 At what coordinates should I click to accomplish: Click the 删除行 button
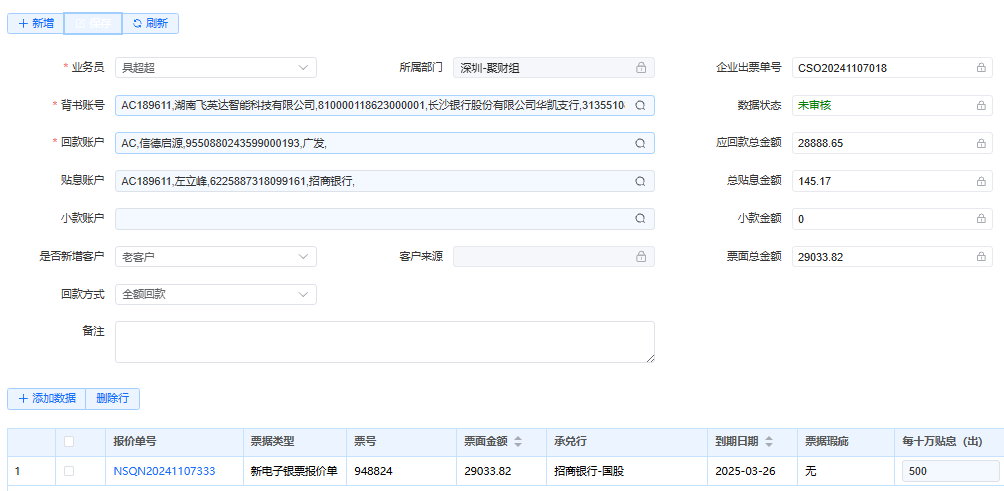pyautogui.click(x=112, y=398)
